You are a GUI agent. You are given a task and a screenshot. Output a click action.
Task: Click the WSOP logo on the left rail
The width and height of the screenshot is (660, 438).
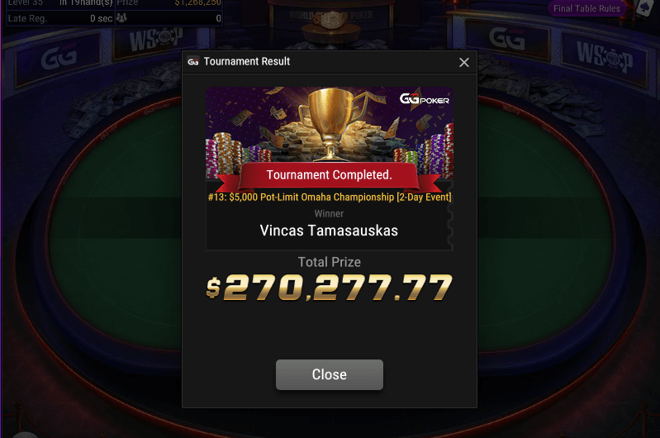tap(156, 40)
